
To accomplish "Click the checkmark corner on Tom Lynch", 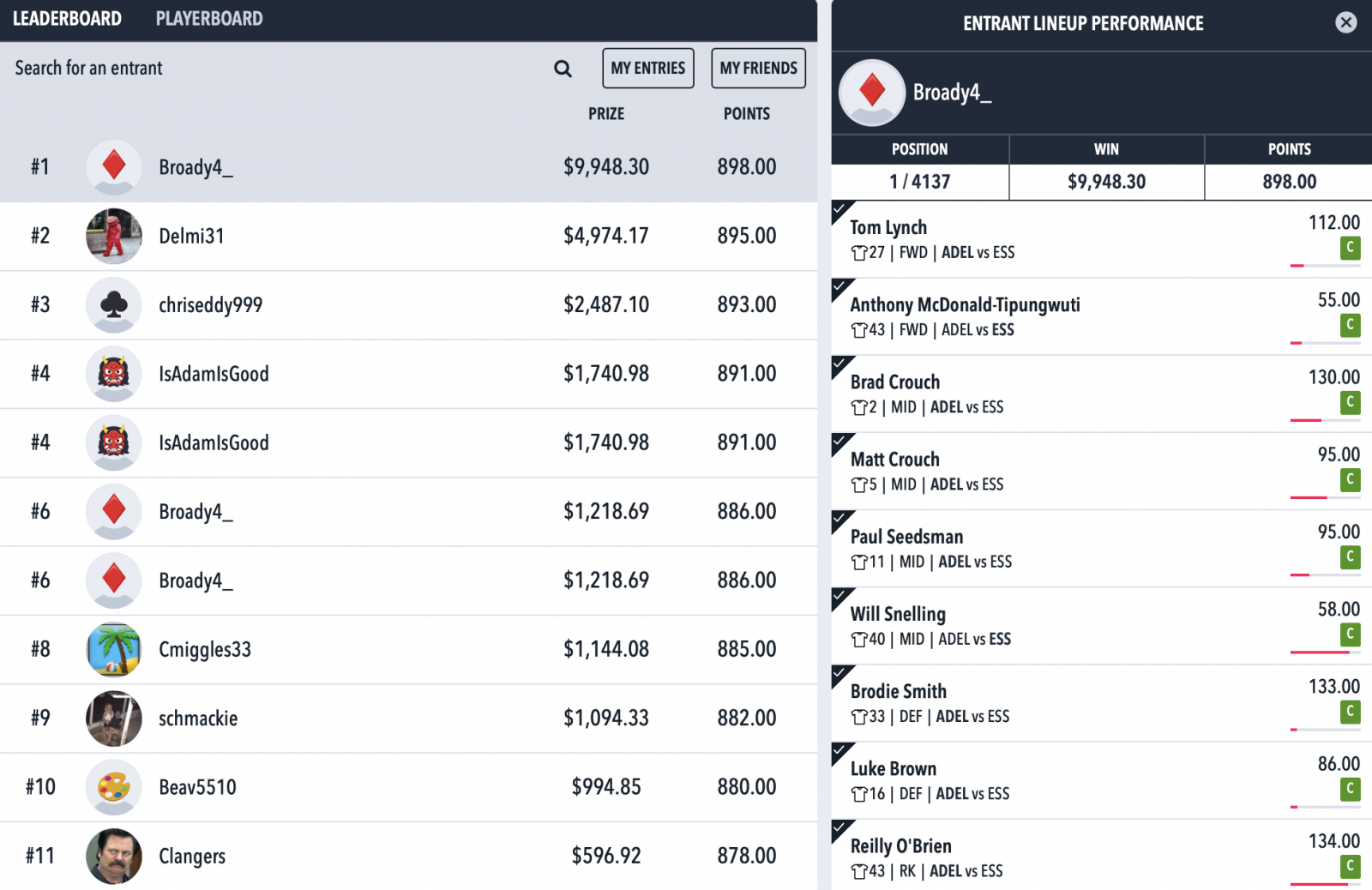I will [x=840, y=210].
